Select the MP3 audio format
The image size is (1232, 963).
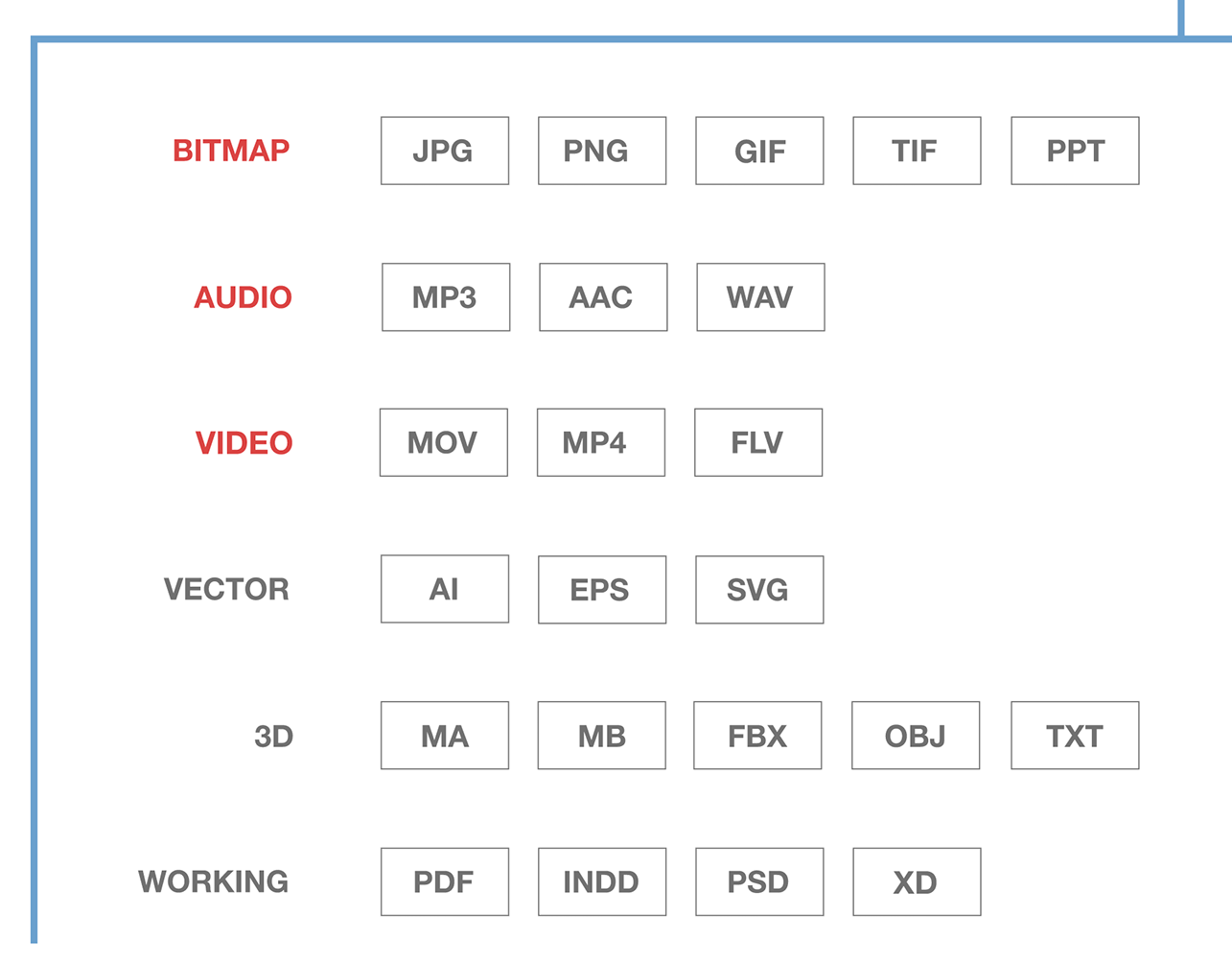pos(446,297)
